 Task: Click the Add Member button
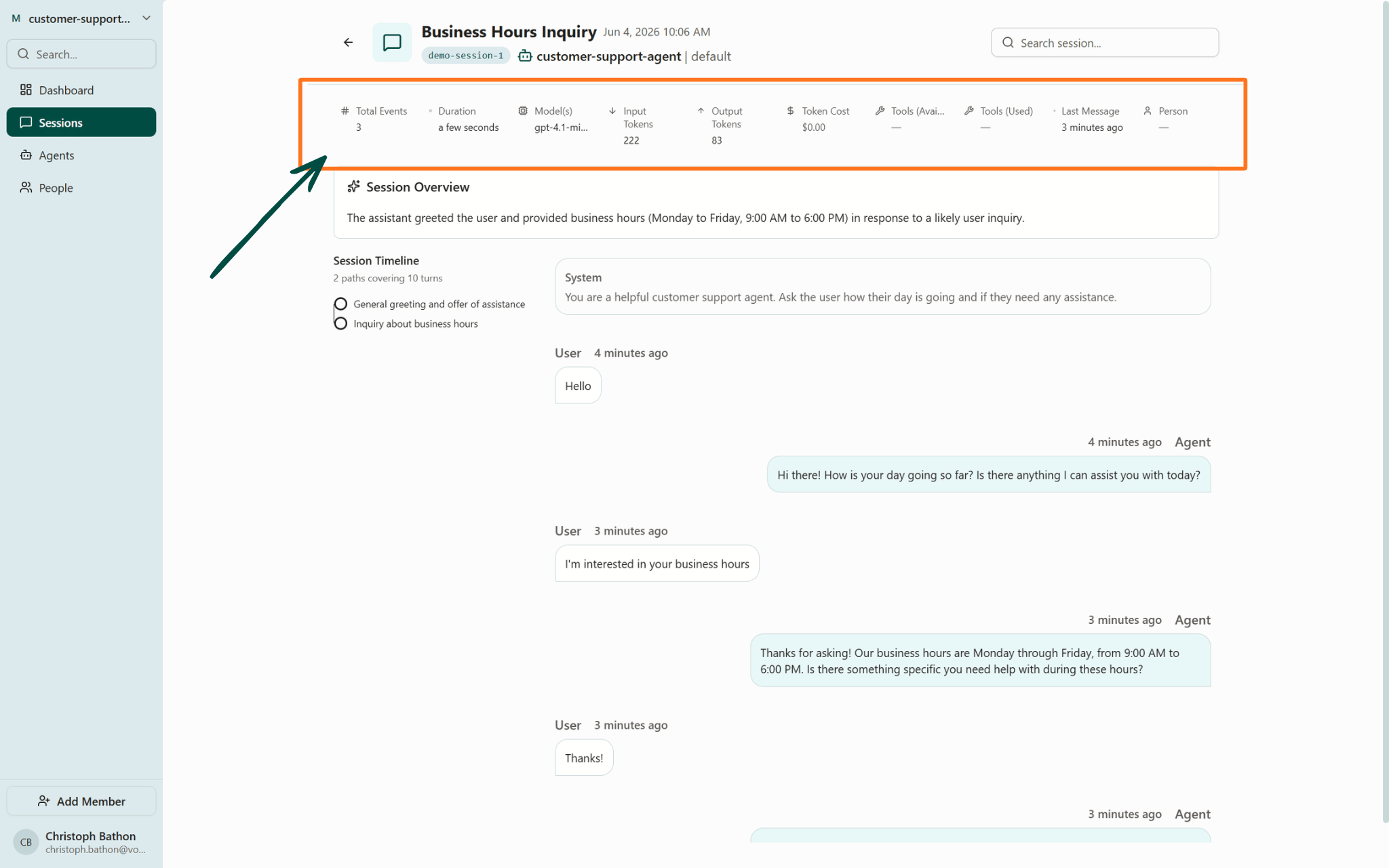pos(81,801)
